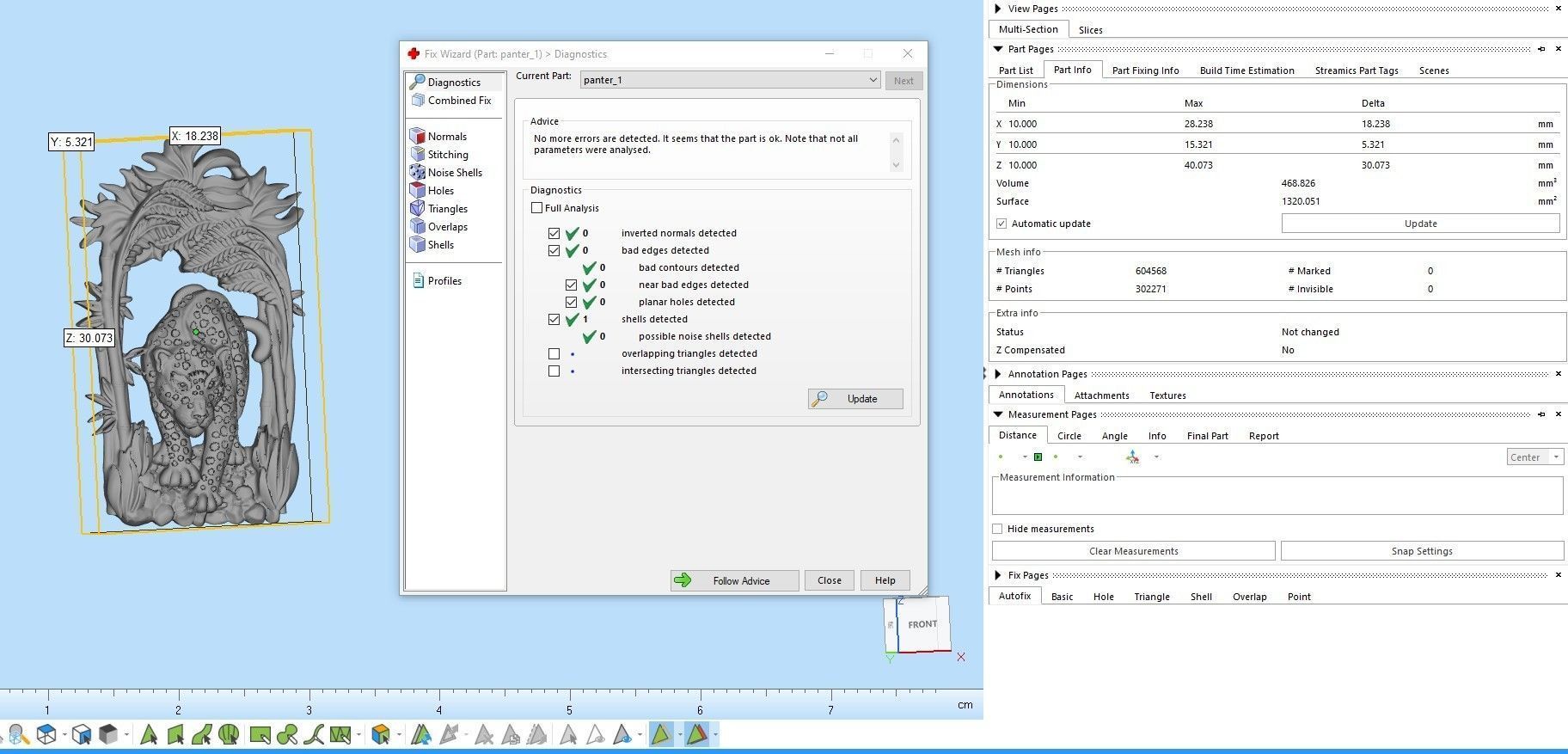
Task: Collapse the Part Pages section
Action: (x=997, y=49)
